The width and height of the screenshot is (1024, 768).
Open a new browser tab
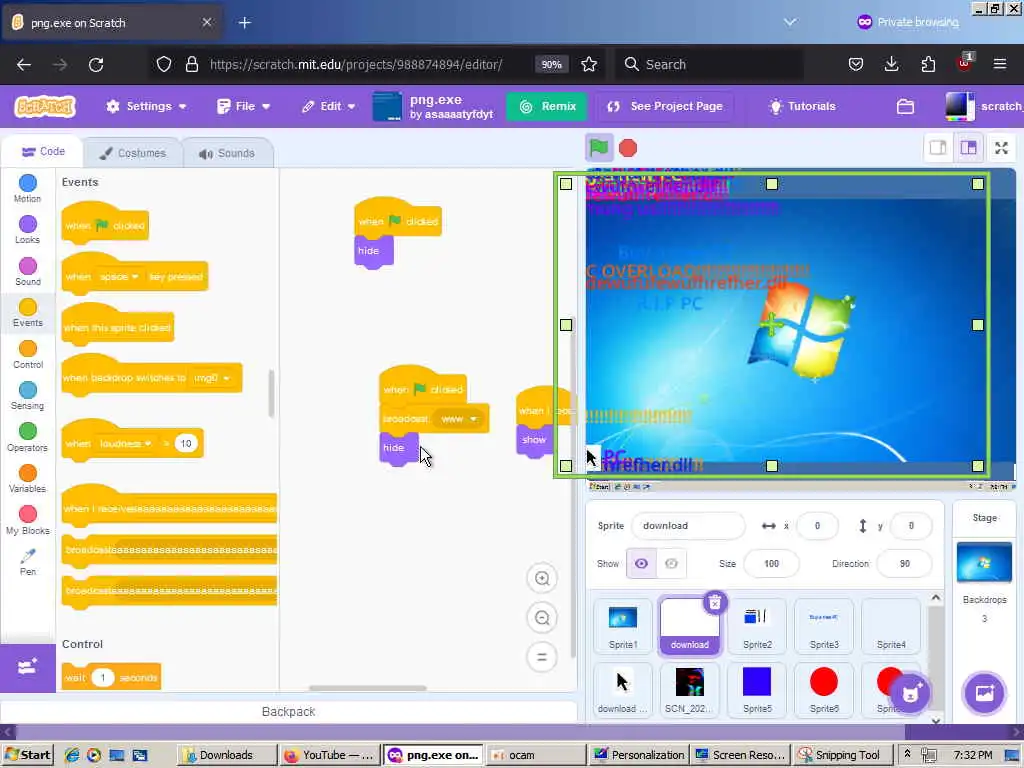point(244,22)
